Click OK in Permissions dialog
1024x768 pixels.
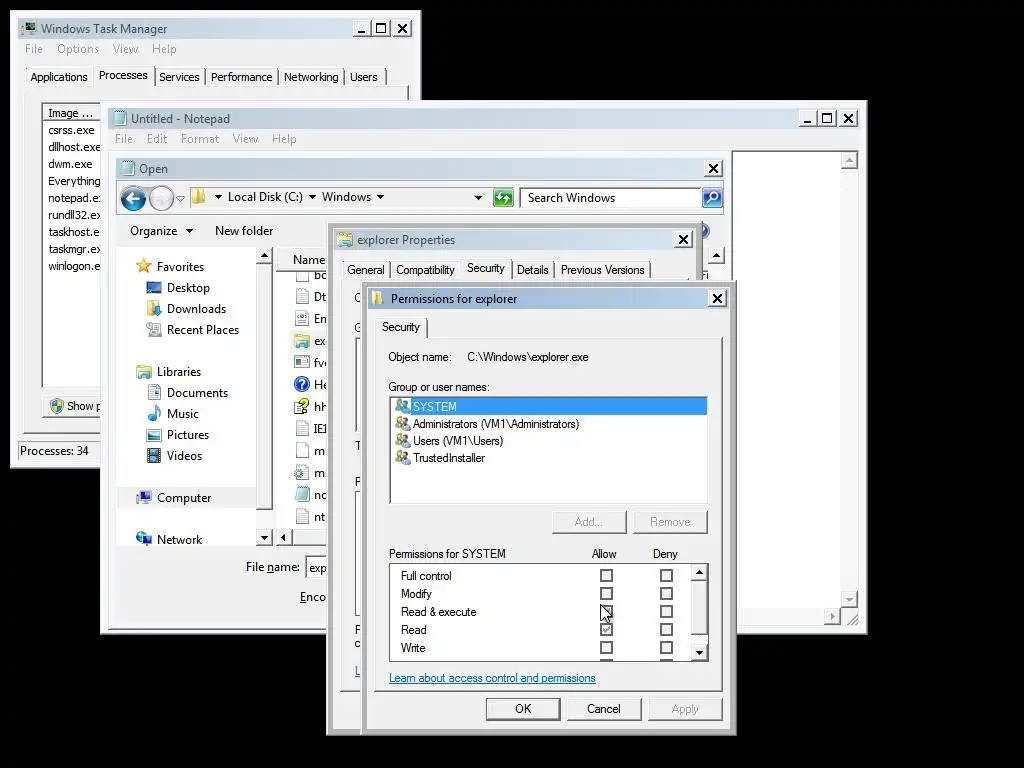pos(523,709)
